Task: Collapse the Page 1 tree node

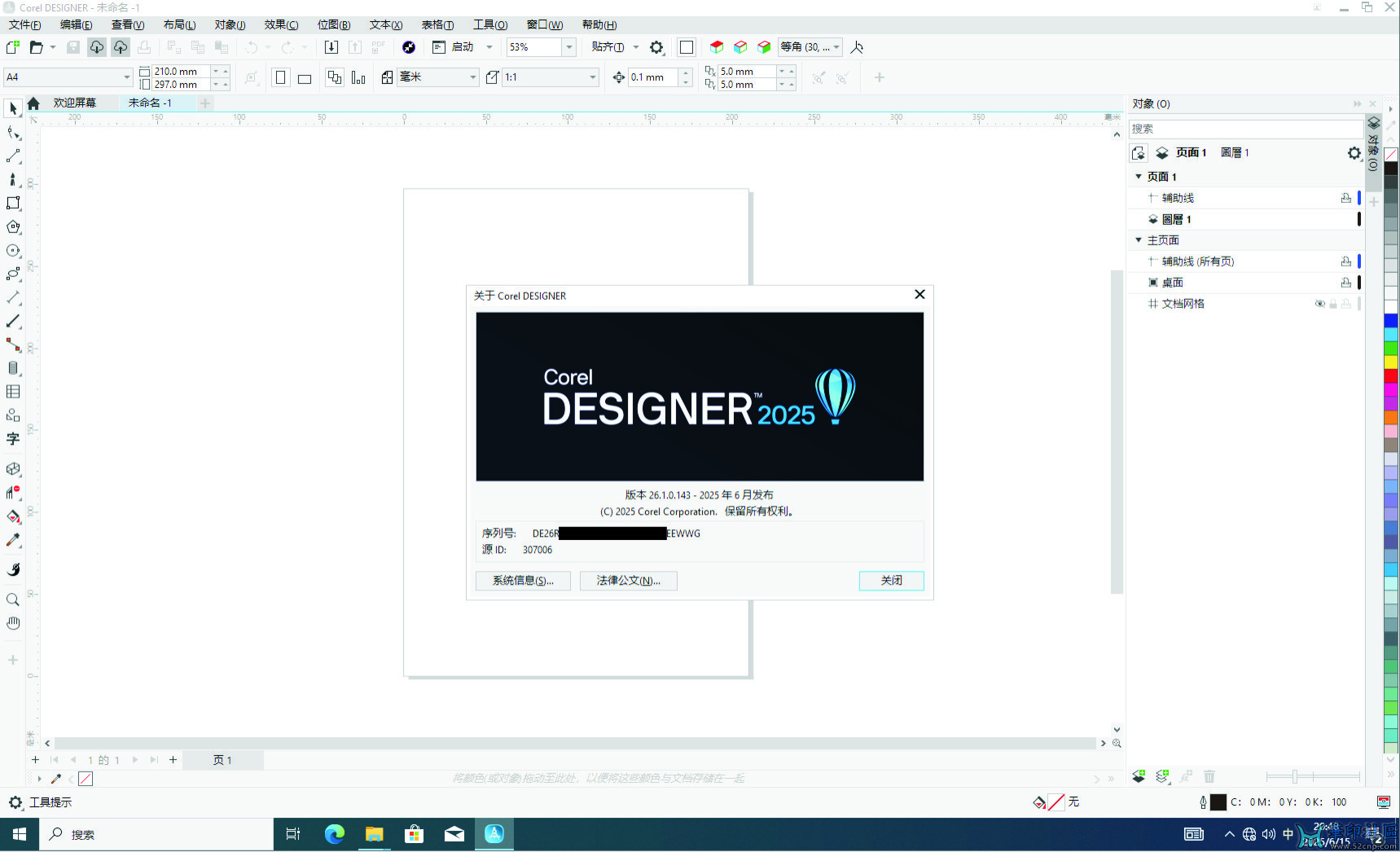Action: 1139,176
